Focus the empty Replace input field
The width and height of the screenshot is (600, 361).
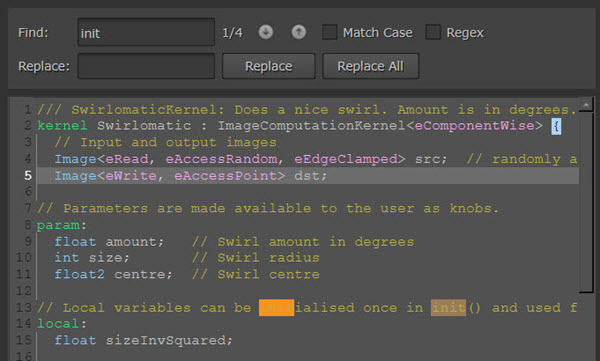[146, 66]
